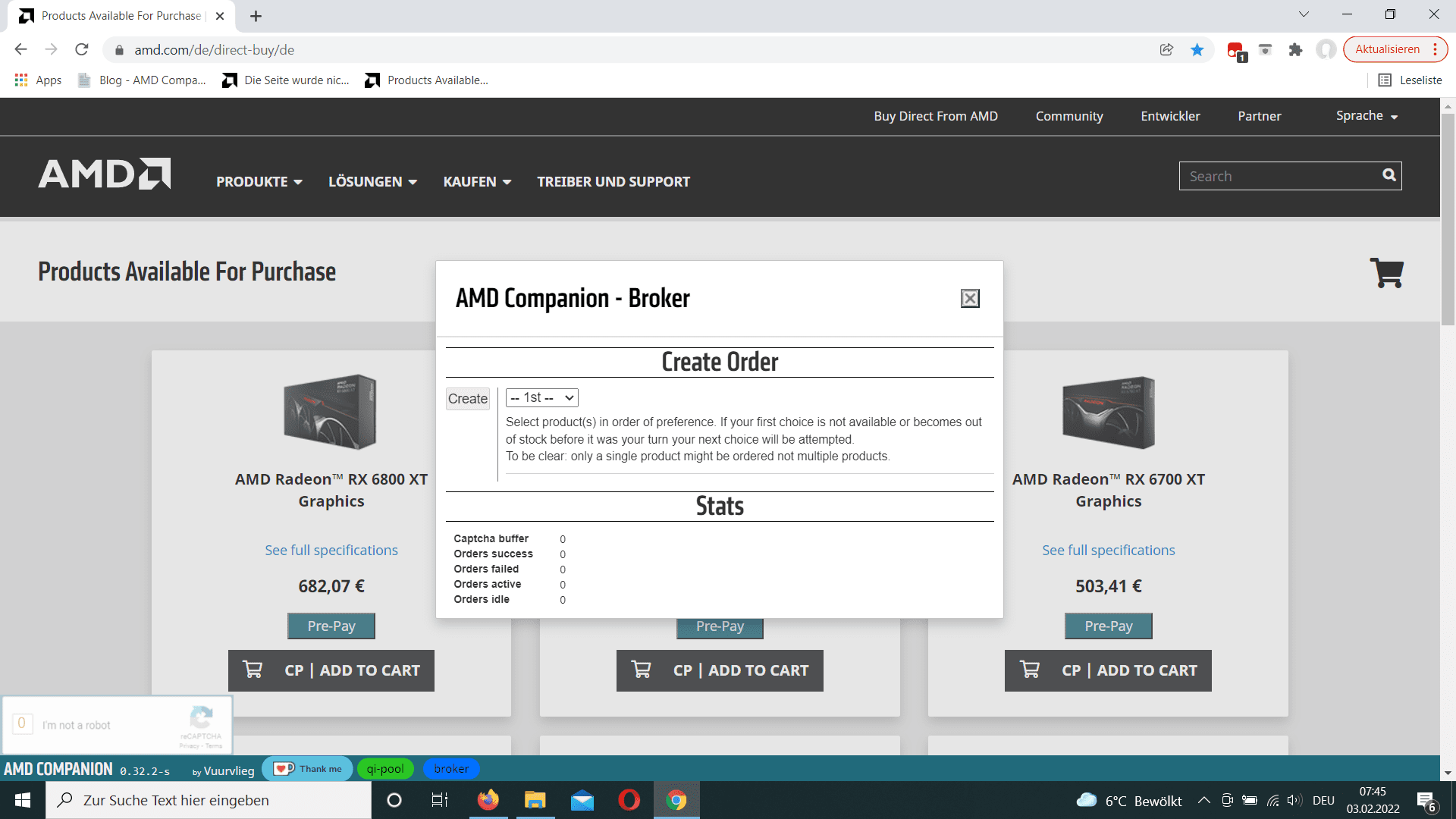Screen dimensions: 1456x819
Task: Reload the current page
Action: click(82, 50)
